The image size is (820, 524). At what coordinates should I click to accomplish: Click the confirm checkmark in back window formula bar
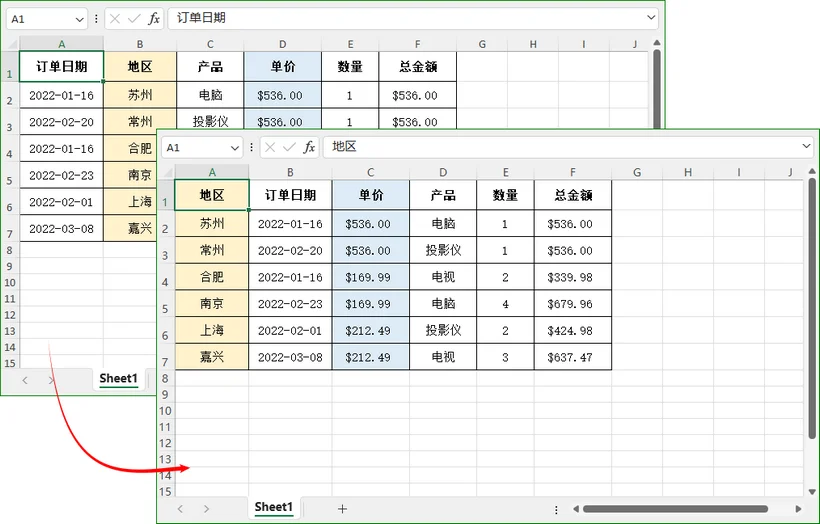point(134,19)
